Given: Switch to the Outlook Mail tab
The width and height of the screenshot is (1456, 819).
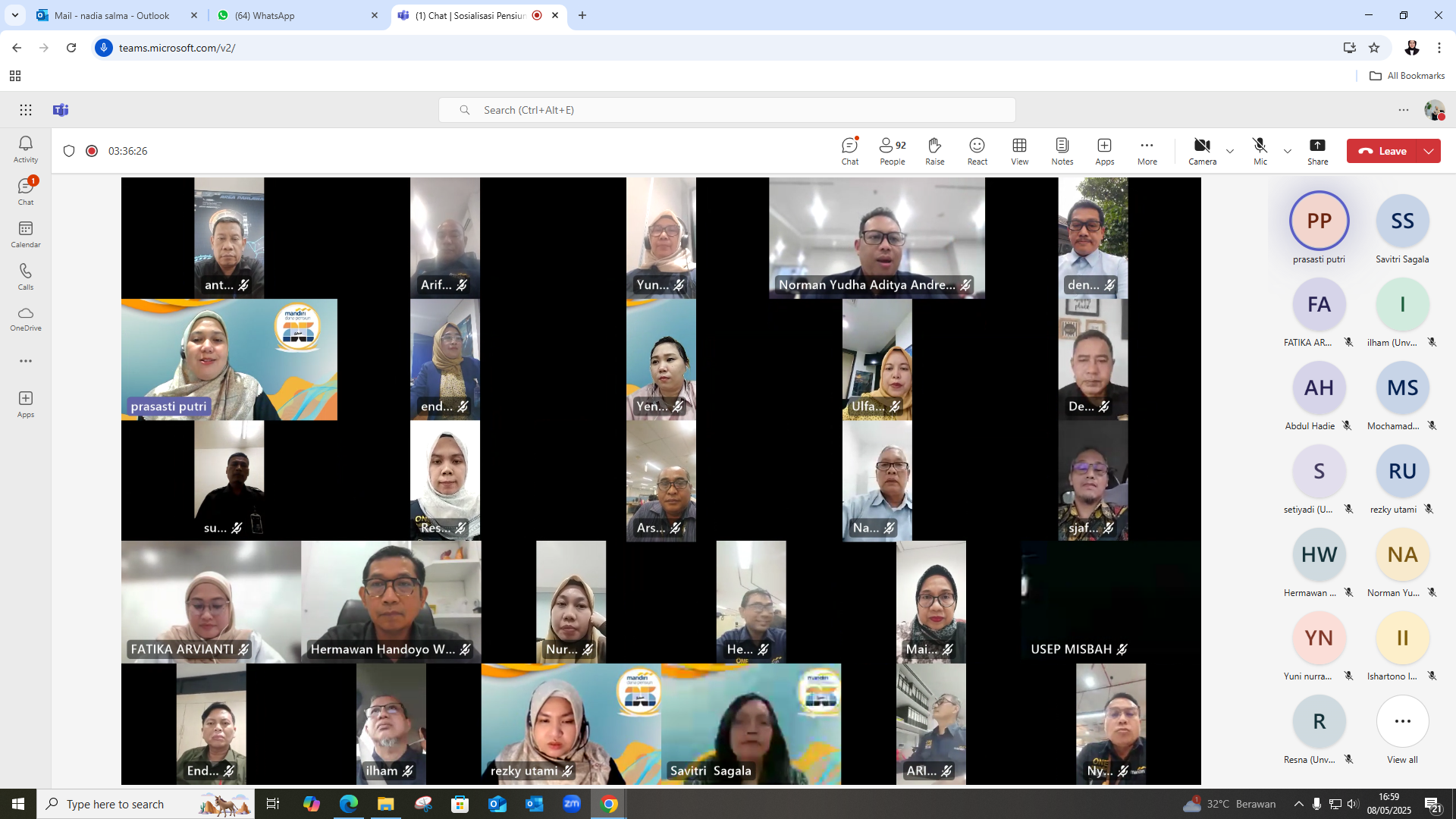Looking at the screenshot, I should tap(118, 15).
